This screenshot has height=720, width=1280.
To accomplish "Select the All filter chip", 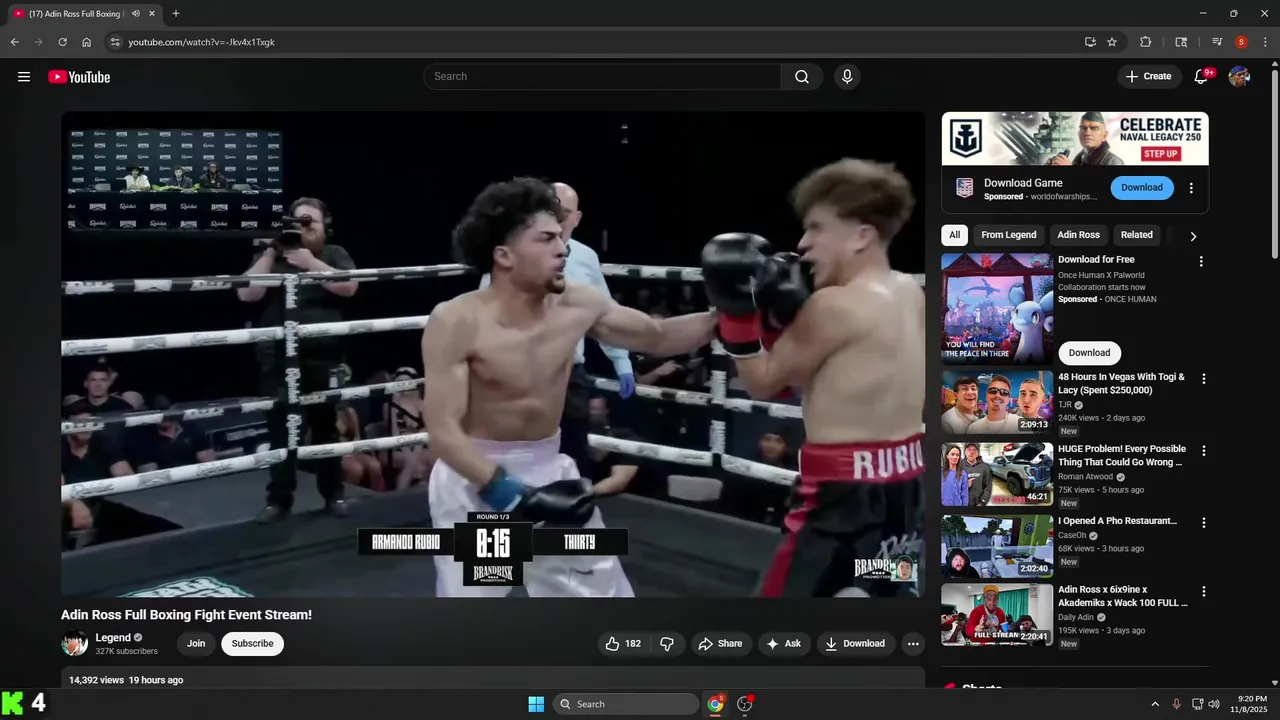I will [x=954, y=235].
